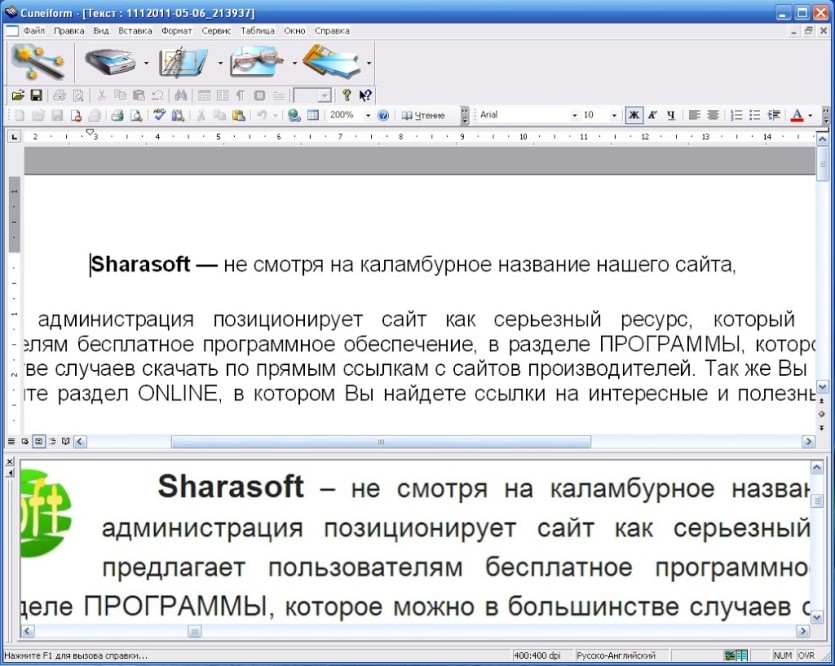Click the context help arrow question icon

click(x=365, y=96)
